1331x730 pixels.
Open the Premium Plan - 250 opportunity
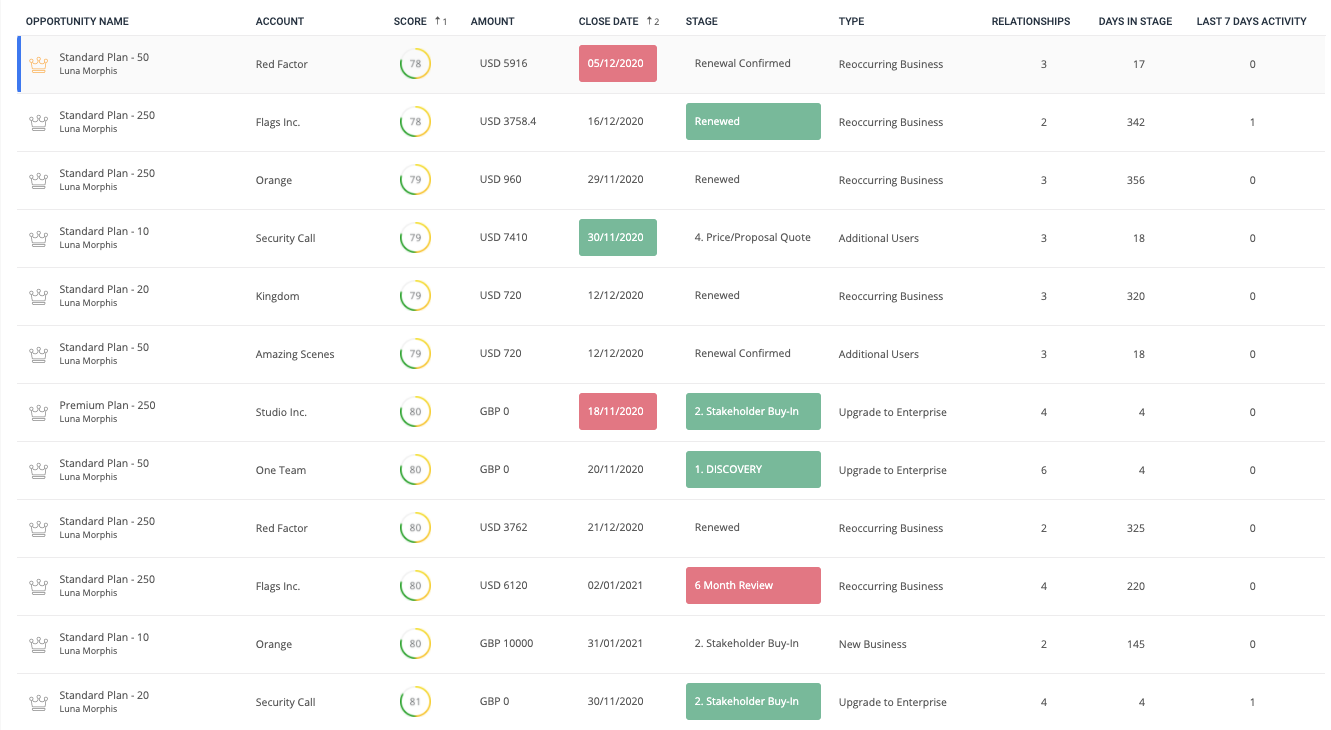coord(107,405)
